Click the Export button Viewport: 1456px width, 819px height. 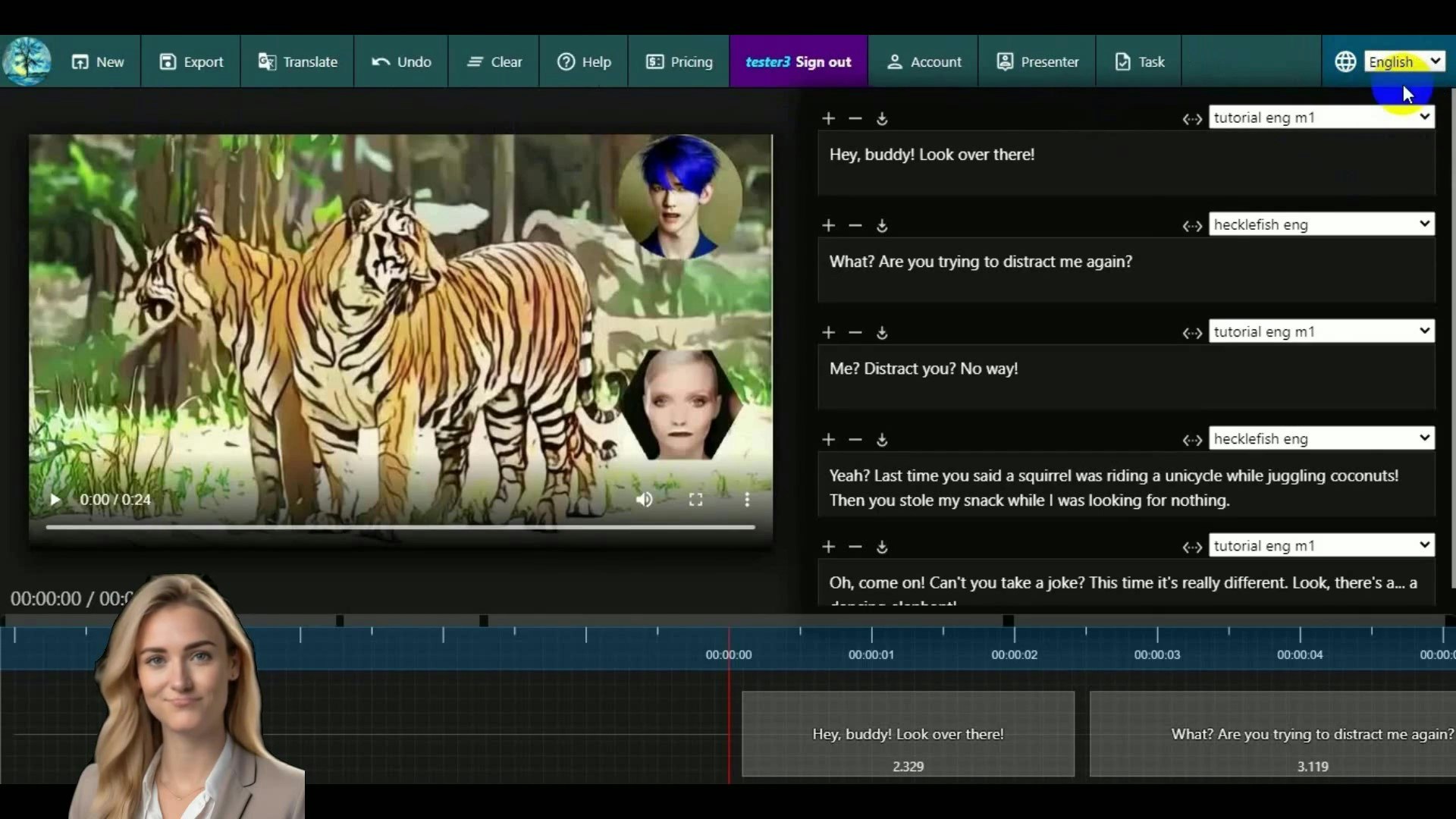(x=191, y=61)
